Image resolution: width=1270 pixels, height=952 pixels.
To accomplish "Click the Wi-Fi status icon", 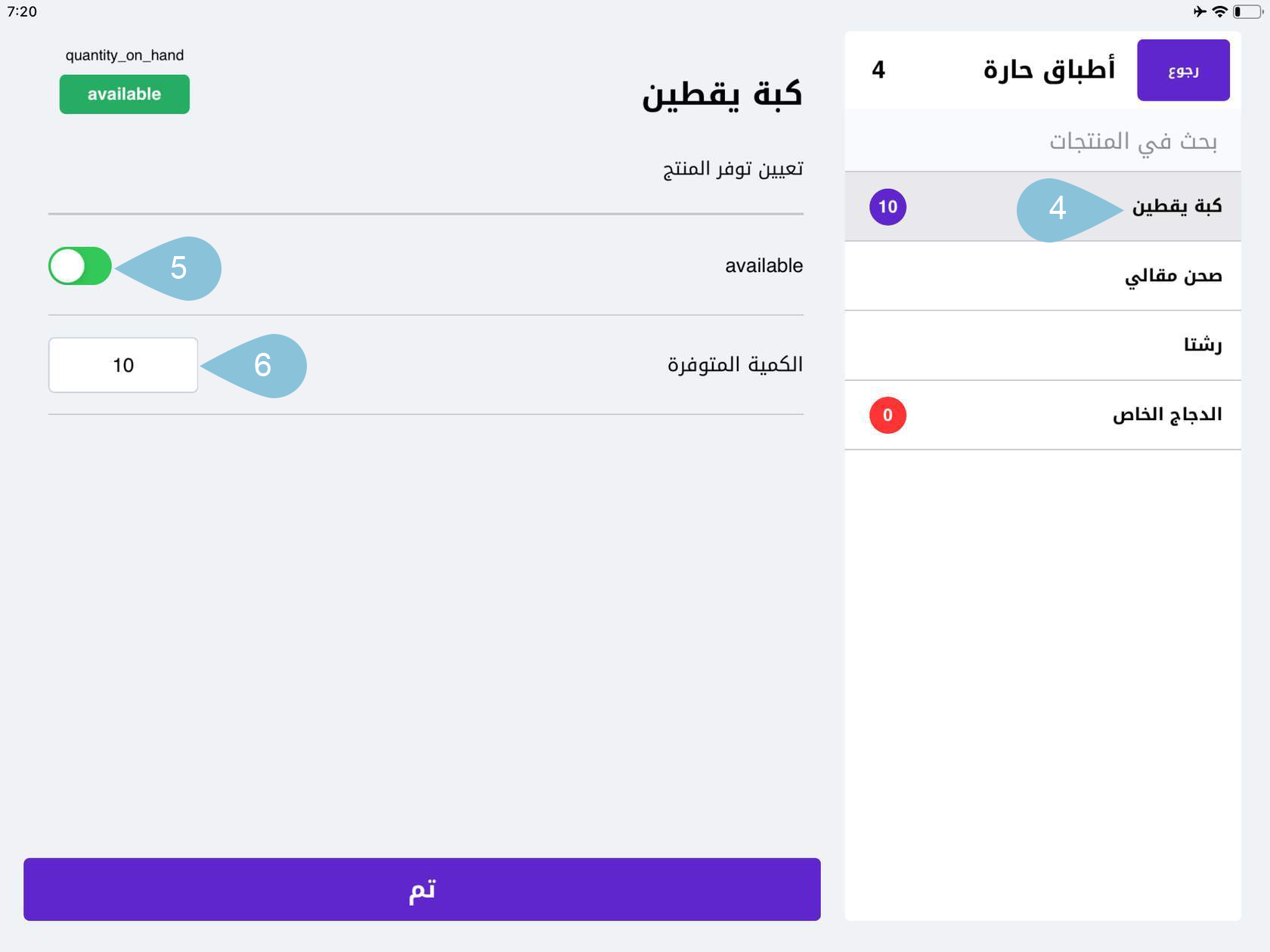I will (1219, 11).
